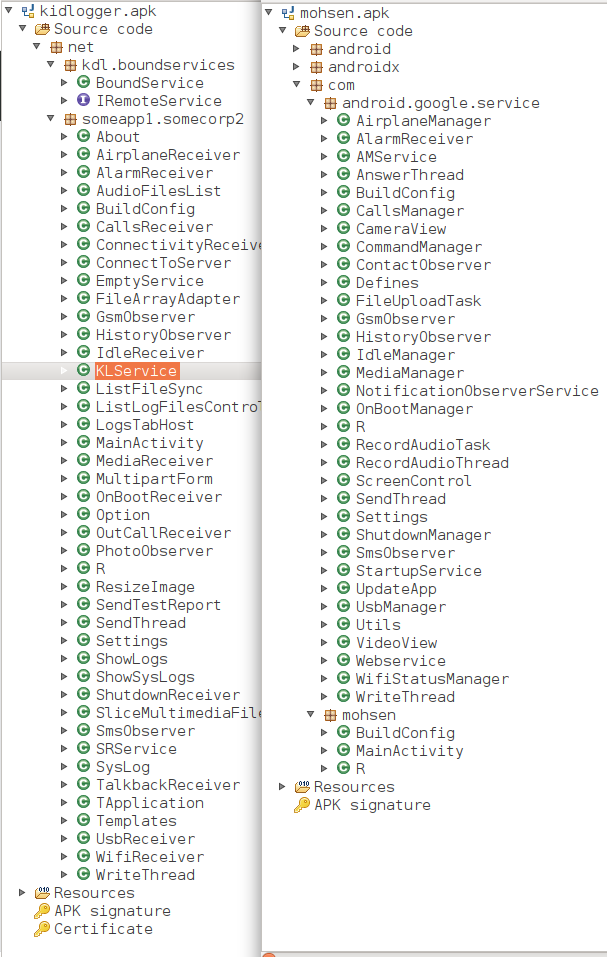The width and height of the screenshot is (607, 957).
Task: Click the AirplaneManager class icon
Action: [x=343, y=121]
